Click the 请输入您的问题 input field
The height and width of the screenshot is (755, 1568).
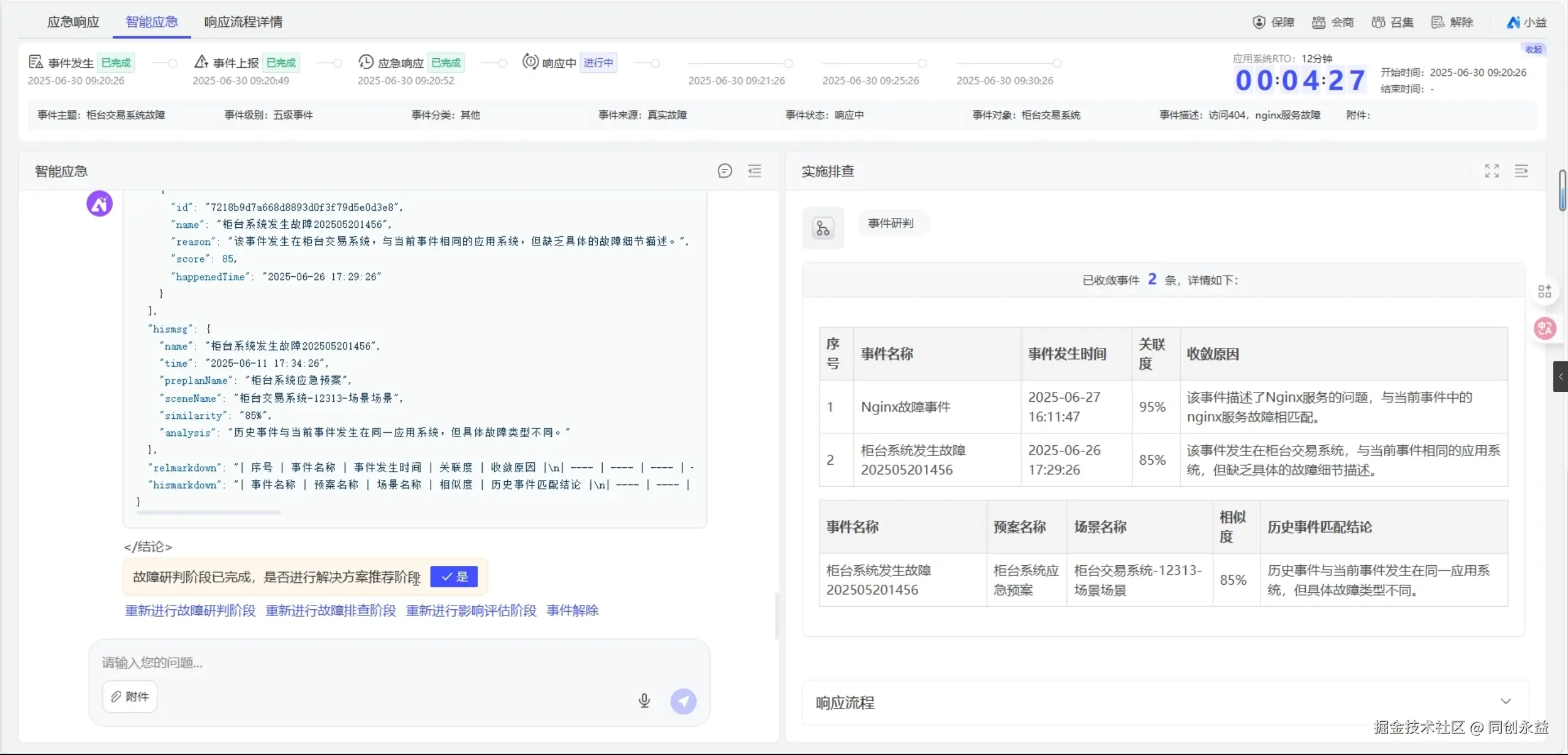click(367, 663)
